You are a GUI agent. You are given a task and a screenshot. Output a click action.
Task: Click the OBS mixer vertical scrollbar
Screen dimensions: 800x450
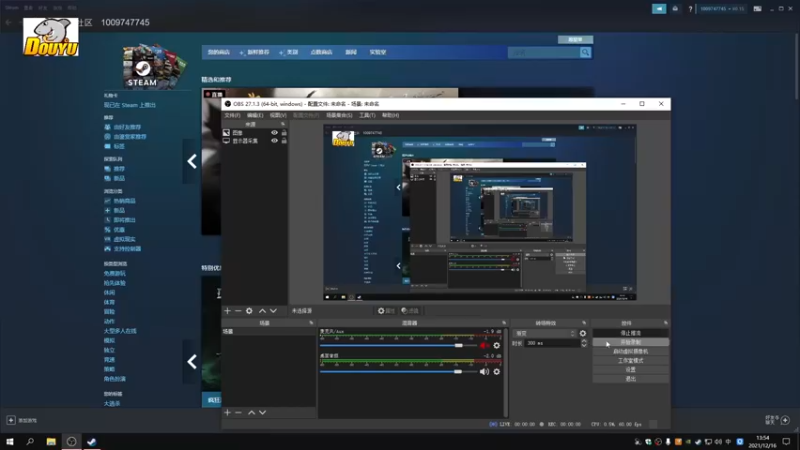click(506, 372)
